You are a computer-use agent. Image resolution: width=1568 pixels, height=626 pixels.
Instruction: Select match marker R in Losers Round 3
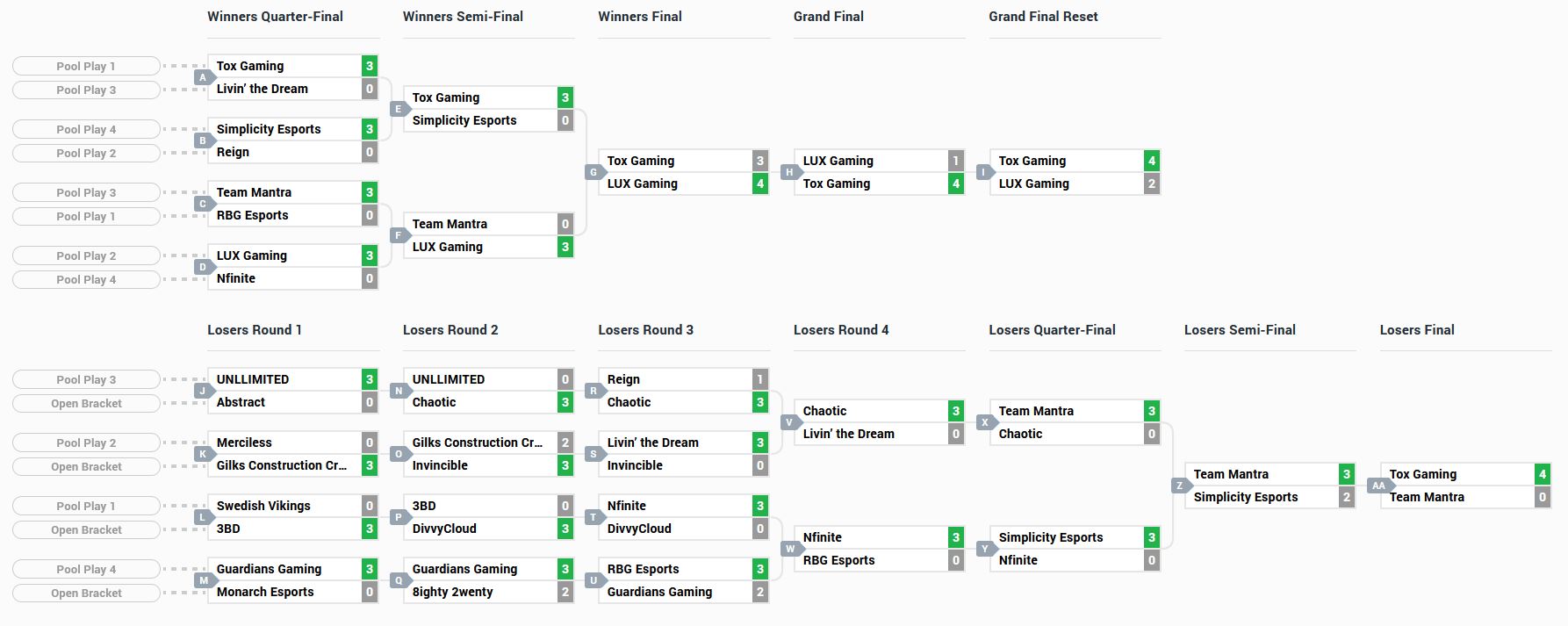coord(593,391)
